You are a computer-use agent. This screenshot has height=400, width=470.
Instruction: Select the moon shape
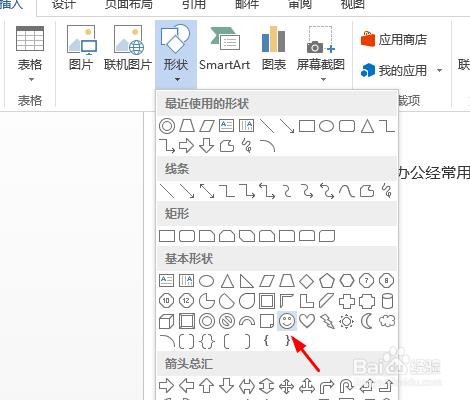click(367, 321)
